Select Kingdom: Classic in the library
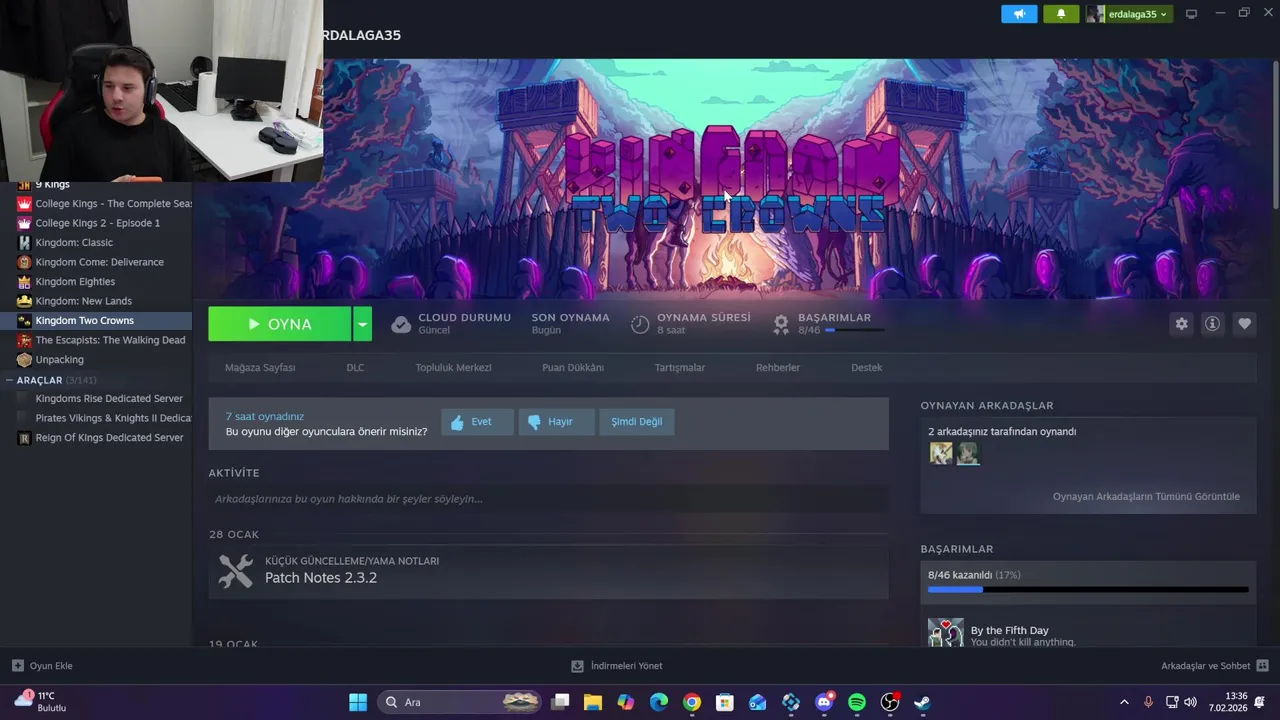The width and height of the screenshot is (1280, 720). pyautogui.click(x=96, y=243)
